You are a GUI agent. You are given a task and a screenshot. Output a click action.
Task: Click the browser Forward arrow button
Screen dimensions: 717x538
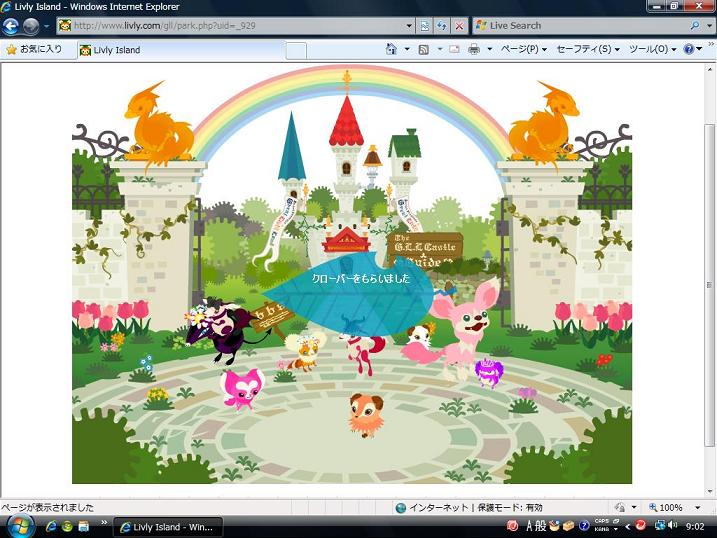pyautogui.click(x=31, y=26)
